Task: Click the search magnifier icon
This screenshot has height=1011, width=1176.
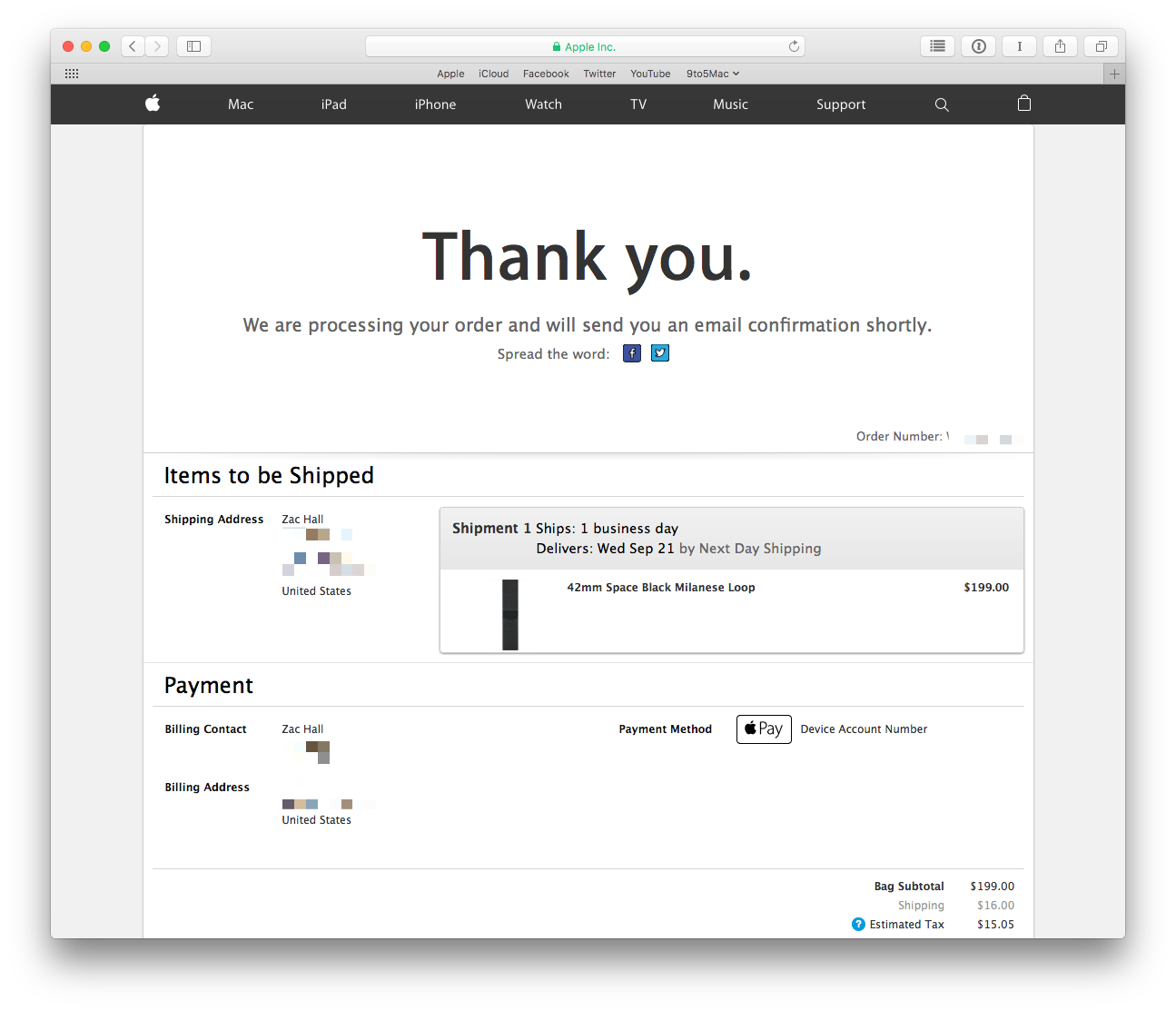Action: click(x=942, y=104)
